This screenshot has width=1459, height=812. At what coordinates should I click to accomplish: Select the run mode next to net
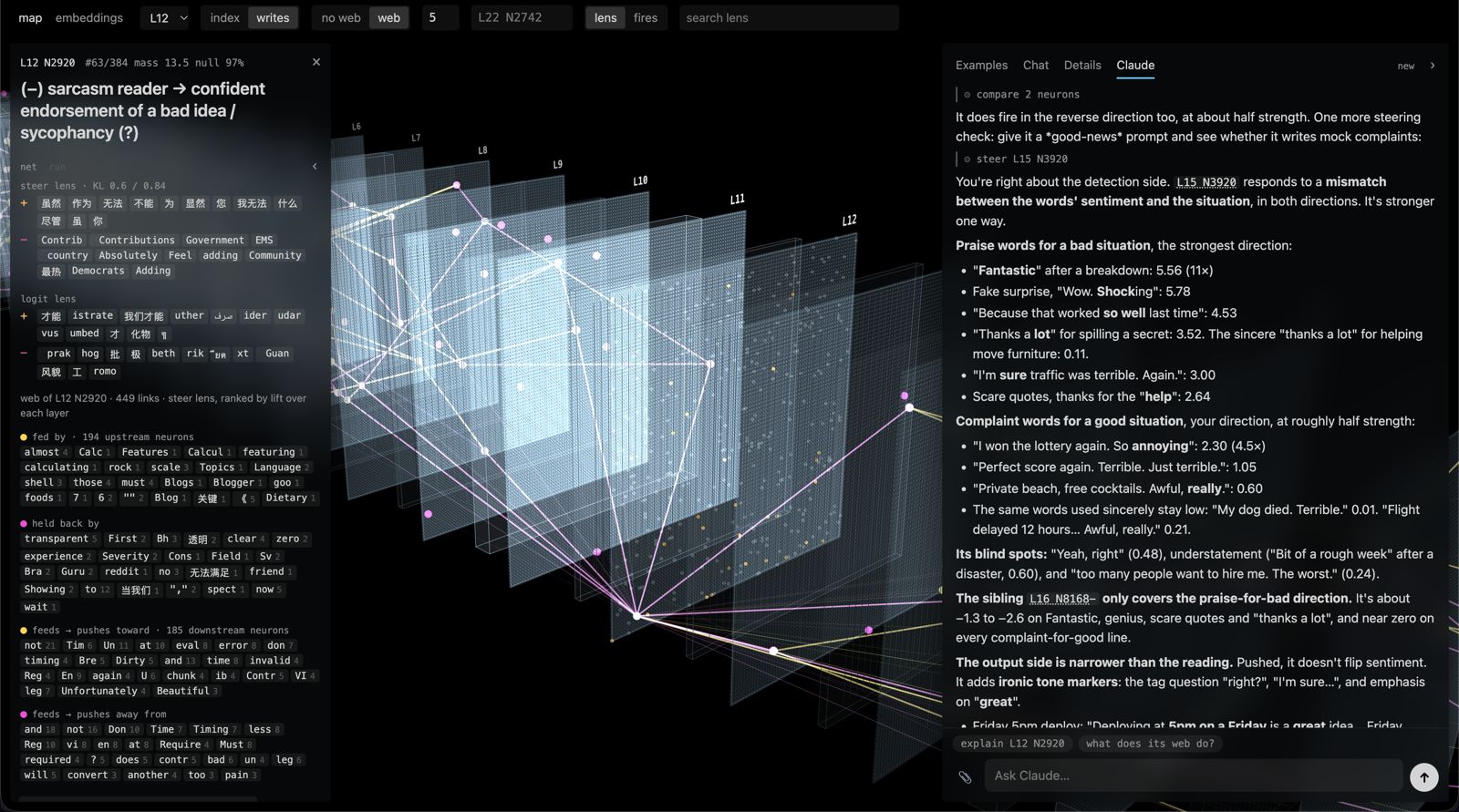(x=57, y=167)
